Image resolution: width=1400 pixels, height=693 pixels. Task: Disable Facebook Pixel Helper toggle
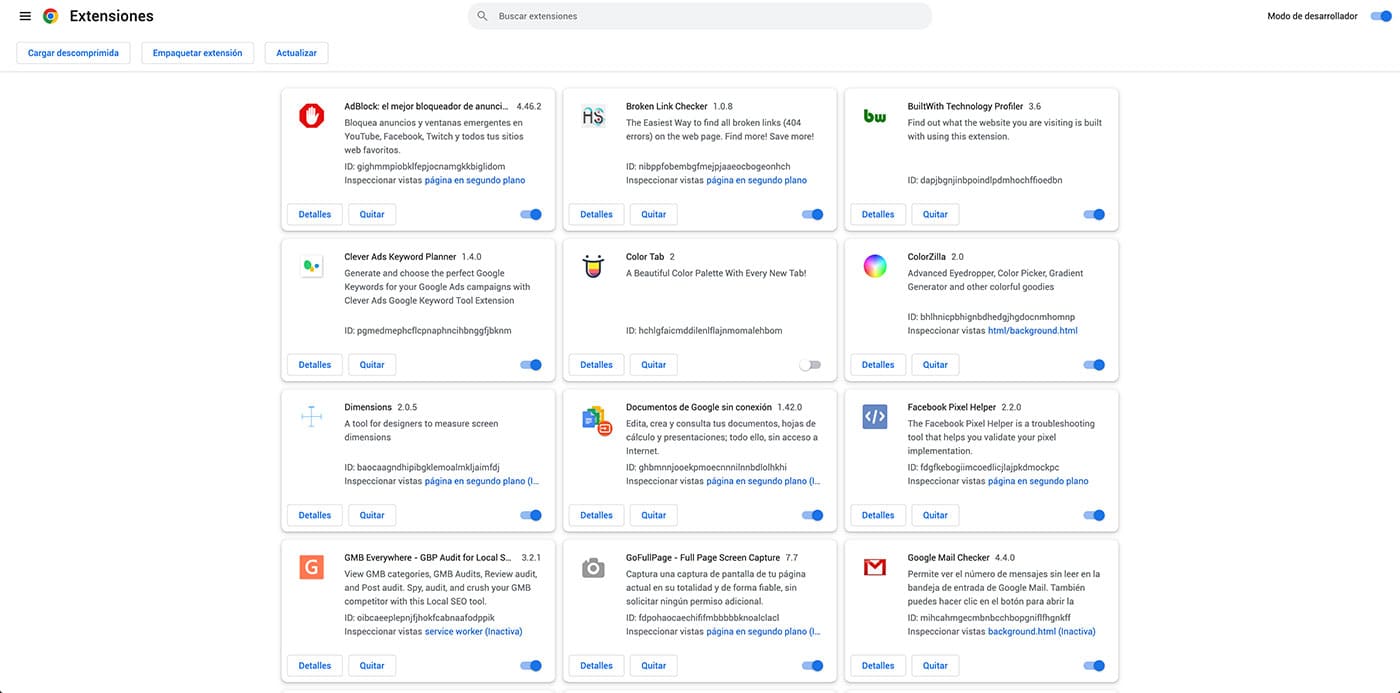click(x=1094, y=515)
